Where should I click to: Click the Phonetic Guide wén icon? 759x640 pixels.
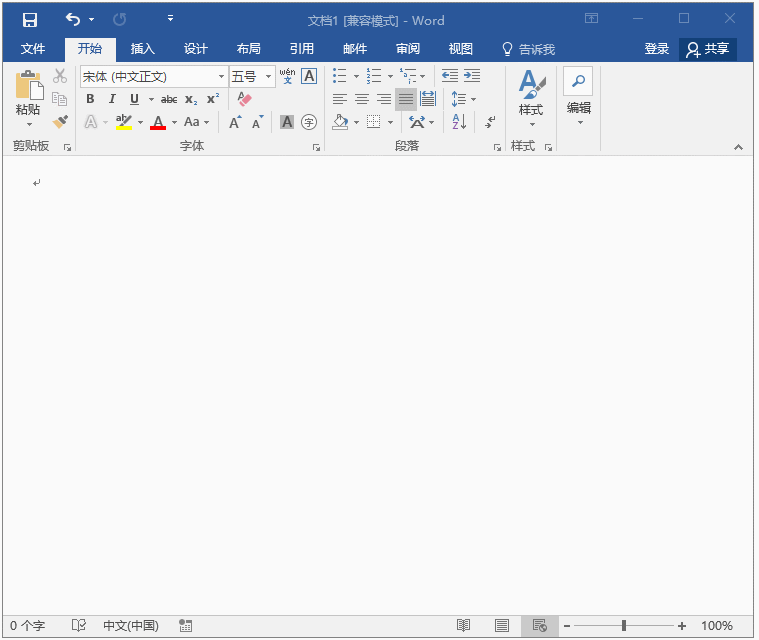click(x=287, y=76)
